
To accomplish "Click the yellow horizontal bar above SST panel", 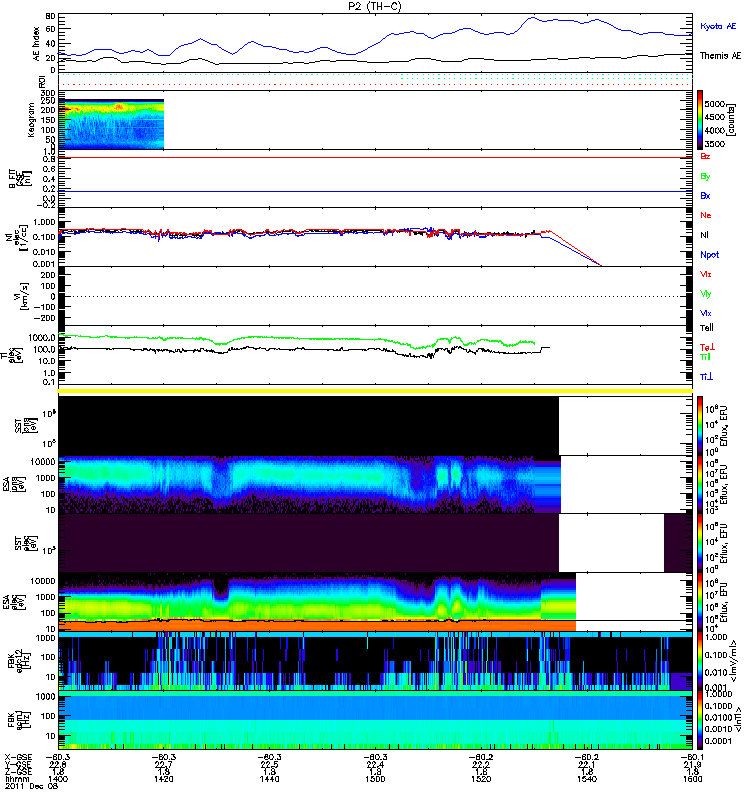I will point(376,391).
